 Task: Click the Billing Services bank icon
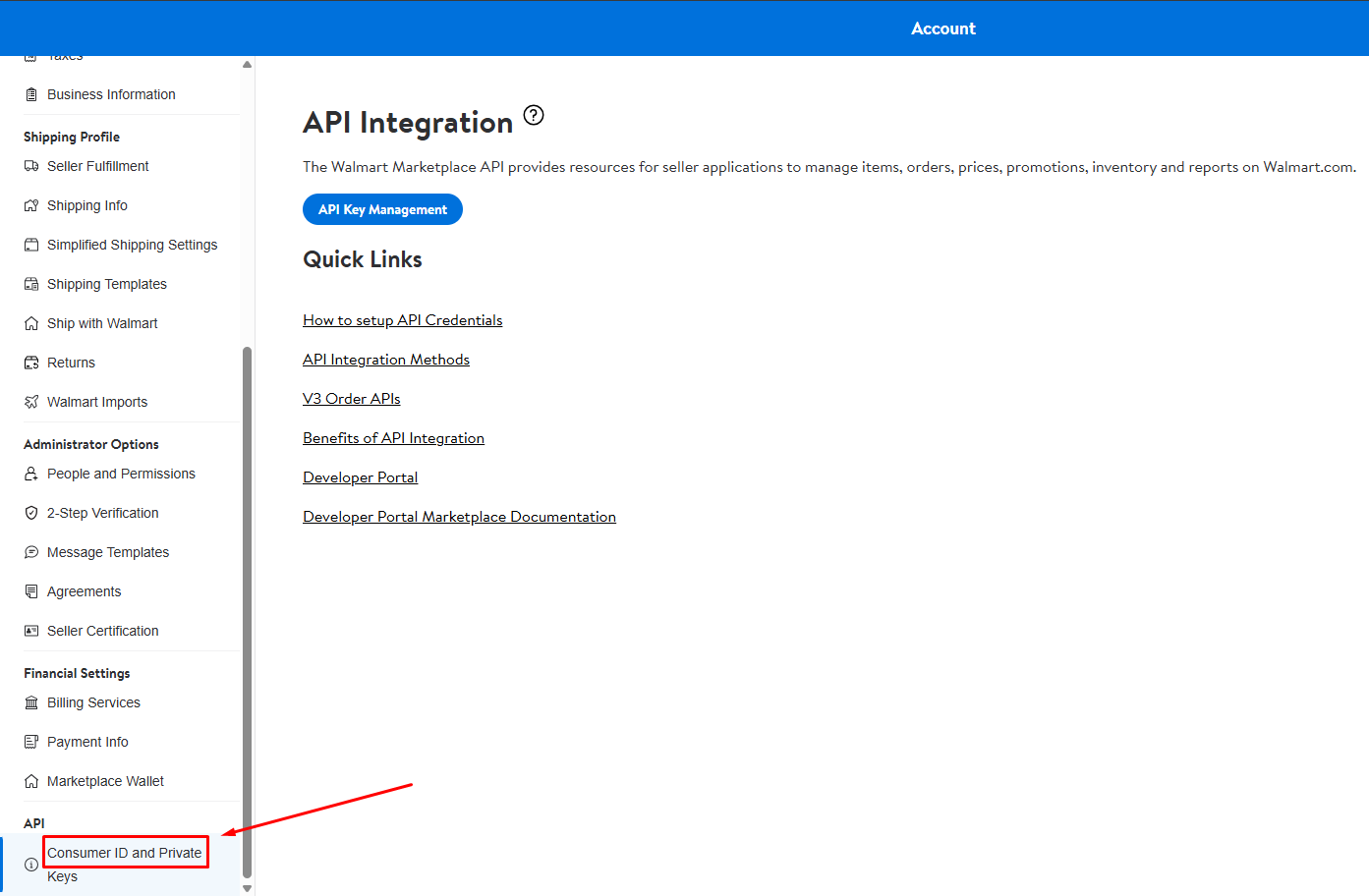coord(31,702)
